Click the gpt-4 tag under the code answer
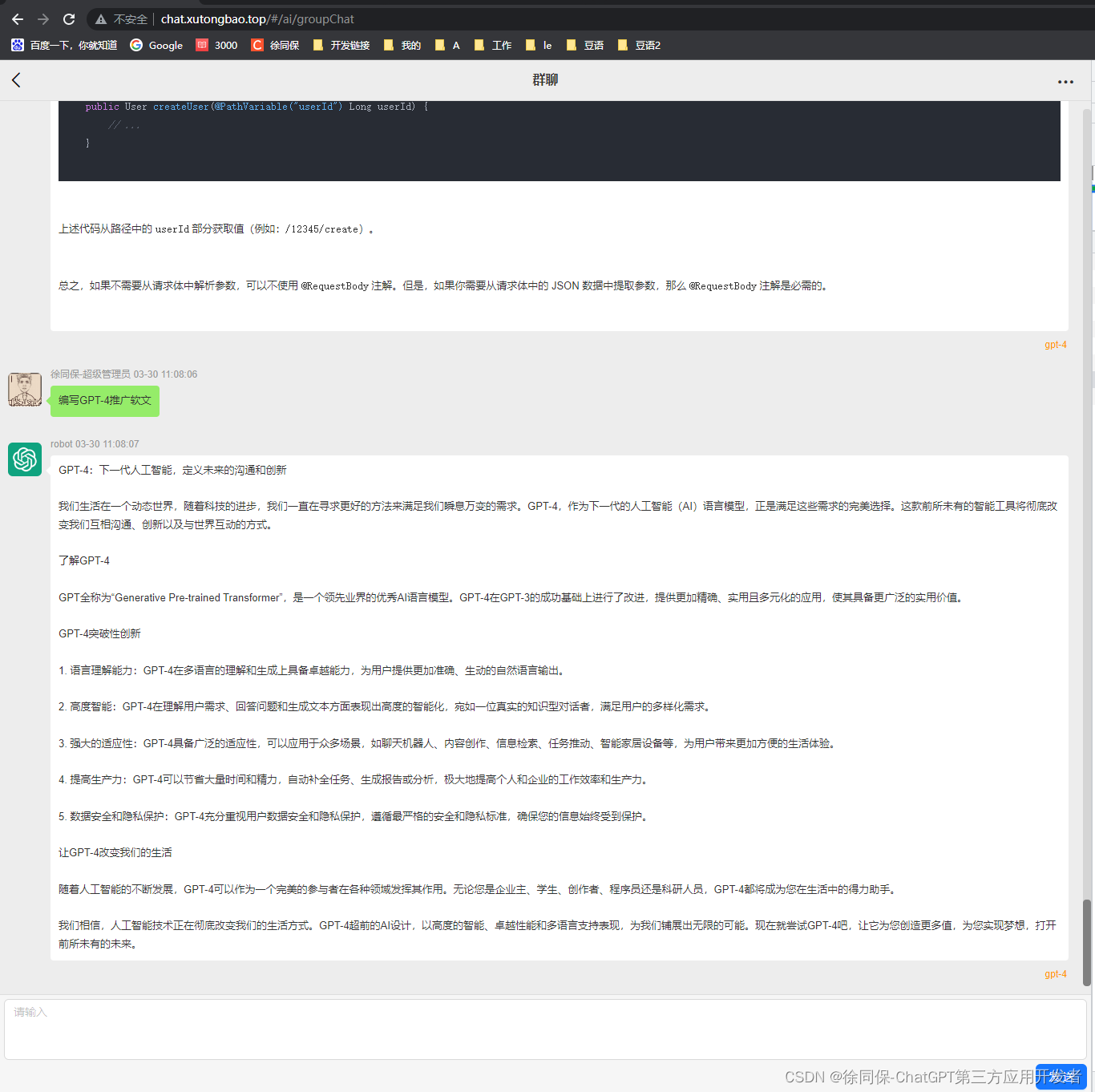 [x=1055, y=345]
